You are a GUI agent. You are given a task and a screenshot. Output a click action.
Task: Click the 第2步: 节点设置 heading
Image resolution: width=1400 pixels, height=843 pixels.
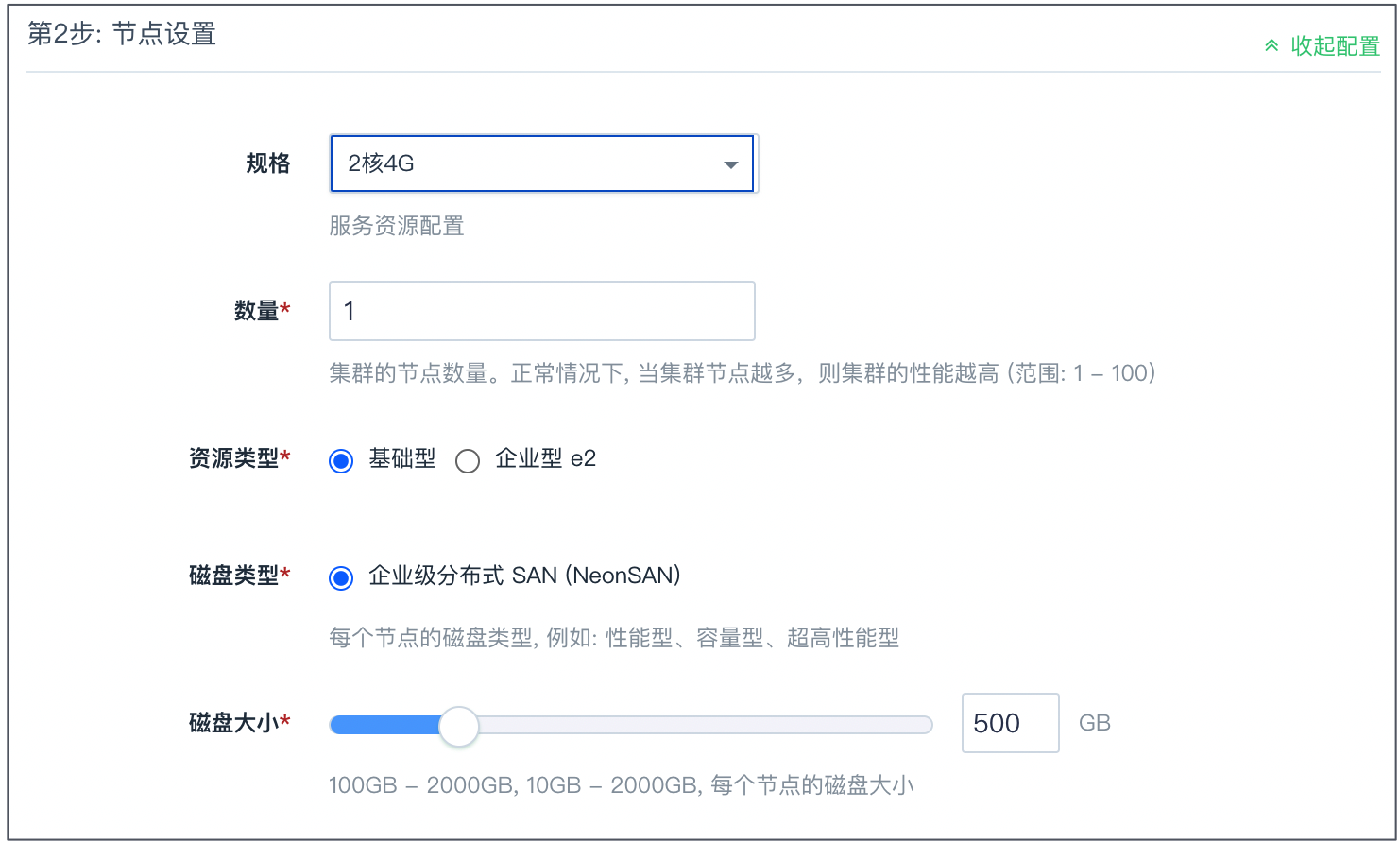click(x=122, y=34)
